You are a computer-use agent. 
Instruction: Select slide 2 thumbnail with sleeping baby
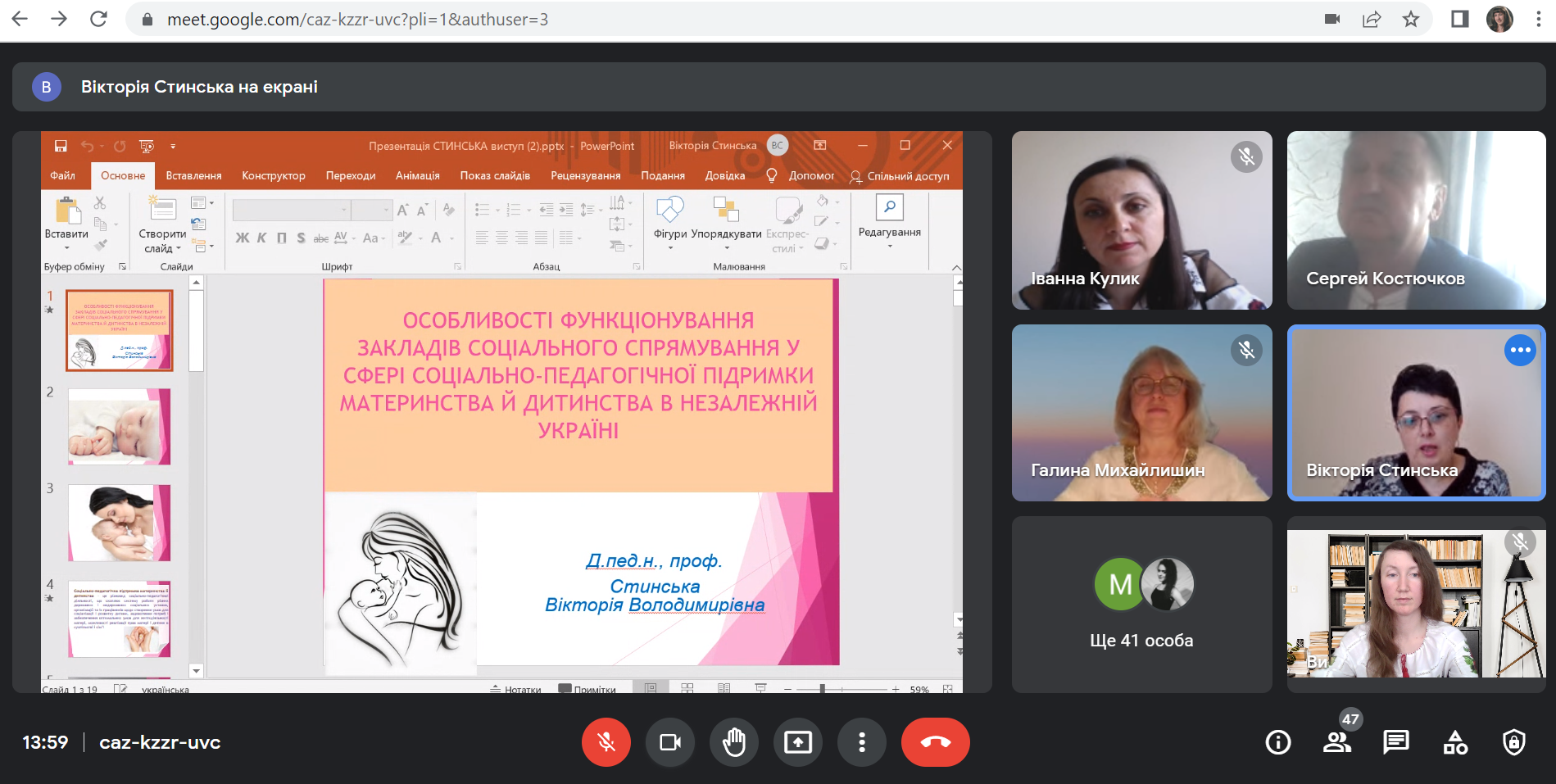pyautogui.click(x=120, y=427)
